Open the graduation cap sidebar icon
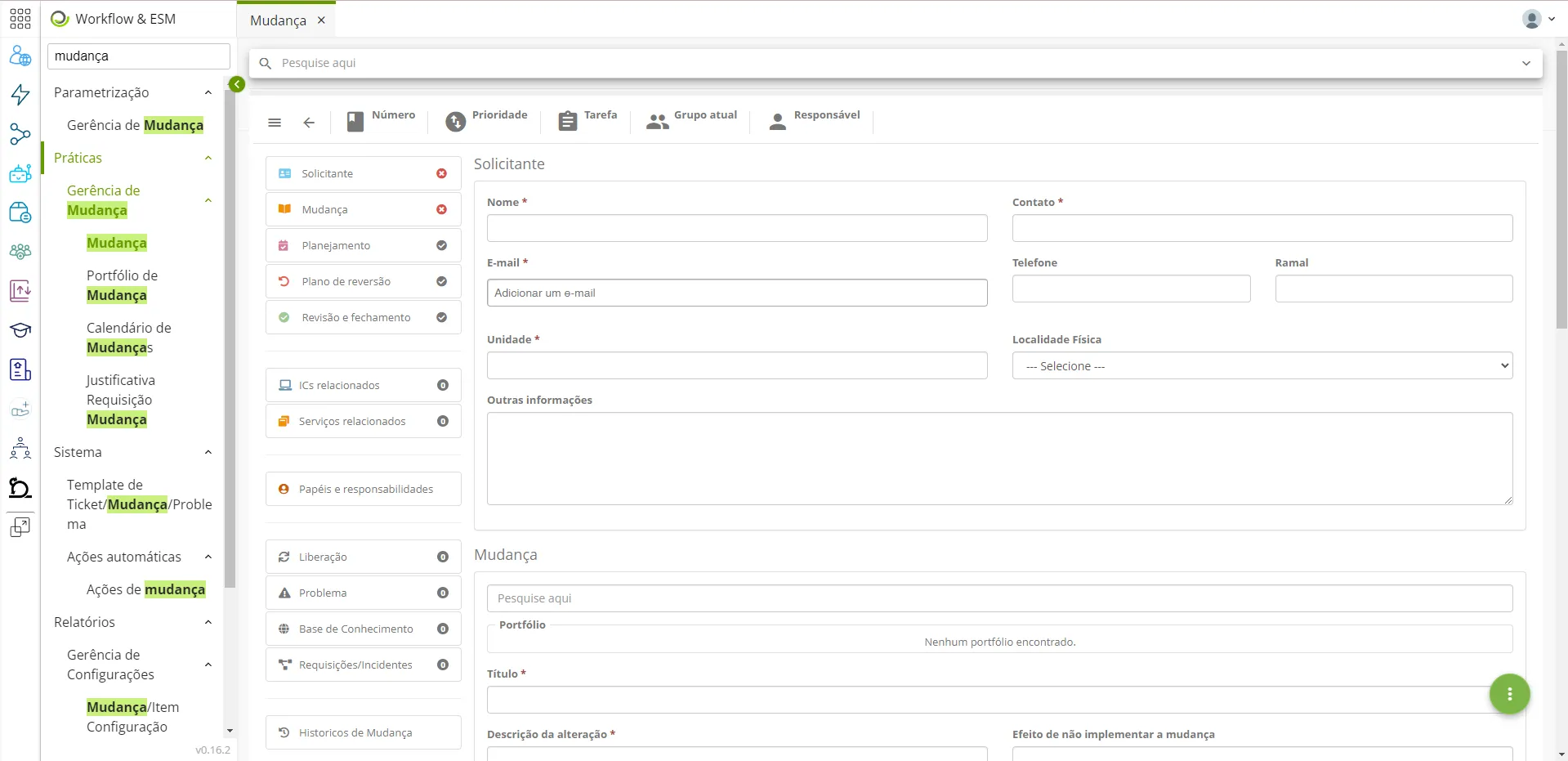 click(20, 330)
